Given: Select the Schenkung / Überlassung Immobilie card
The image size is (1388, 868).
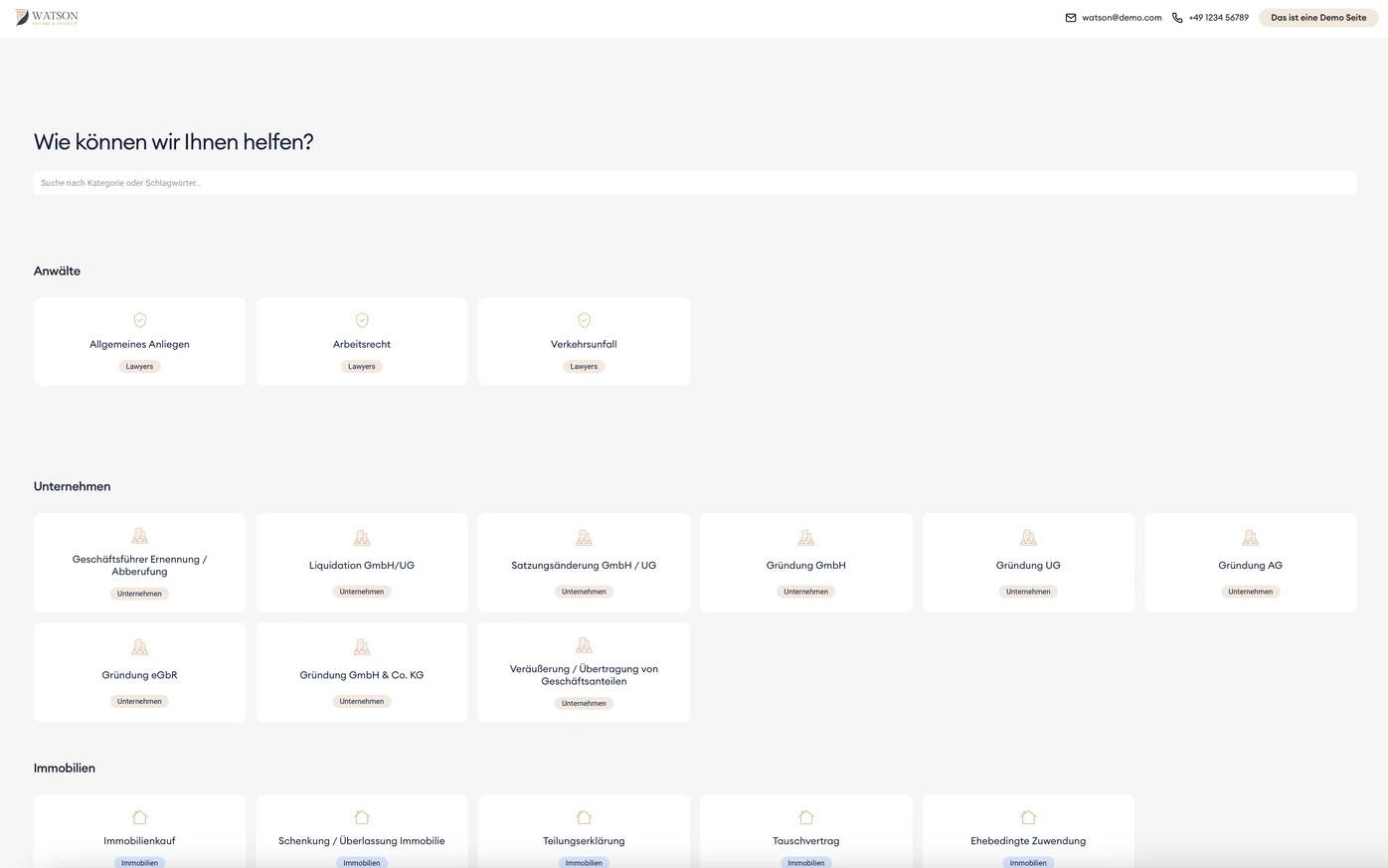Looking at the screenshot, I should [362, 831].
